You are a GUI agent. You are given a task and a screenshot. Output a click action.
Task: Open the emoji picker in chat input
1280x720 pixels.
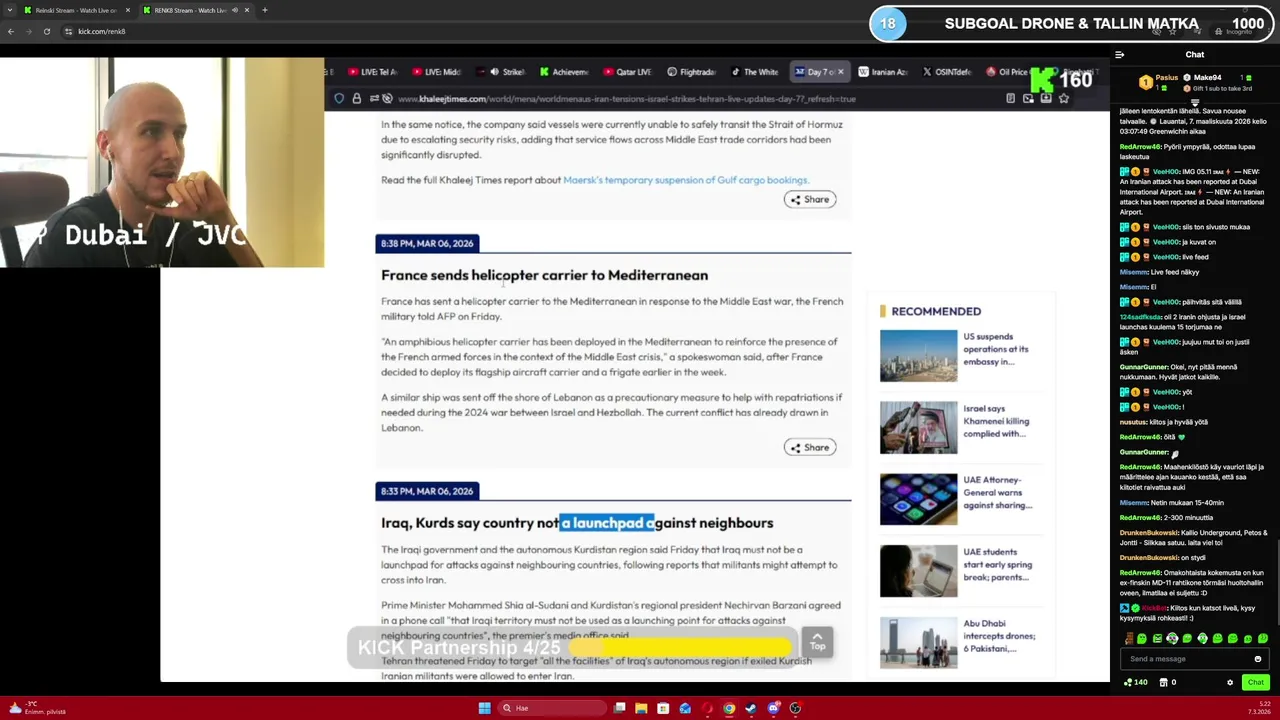click(x=1258, y=659)
